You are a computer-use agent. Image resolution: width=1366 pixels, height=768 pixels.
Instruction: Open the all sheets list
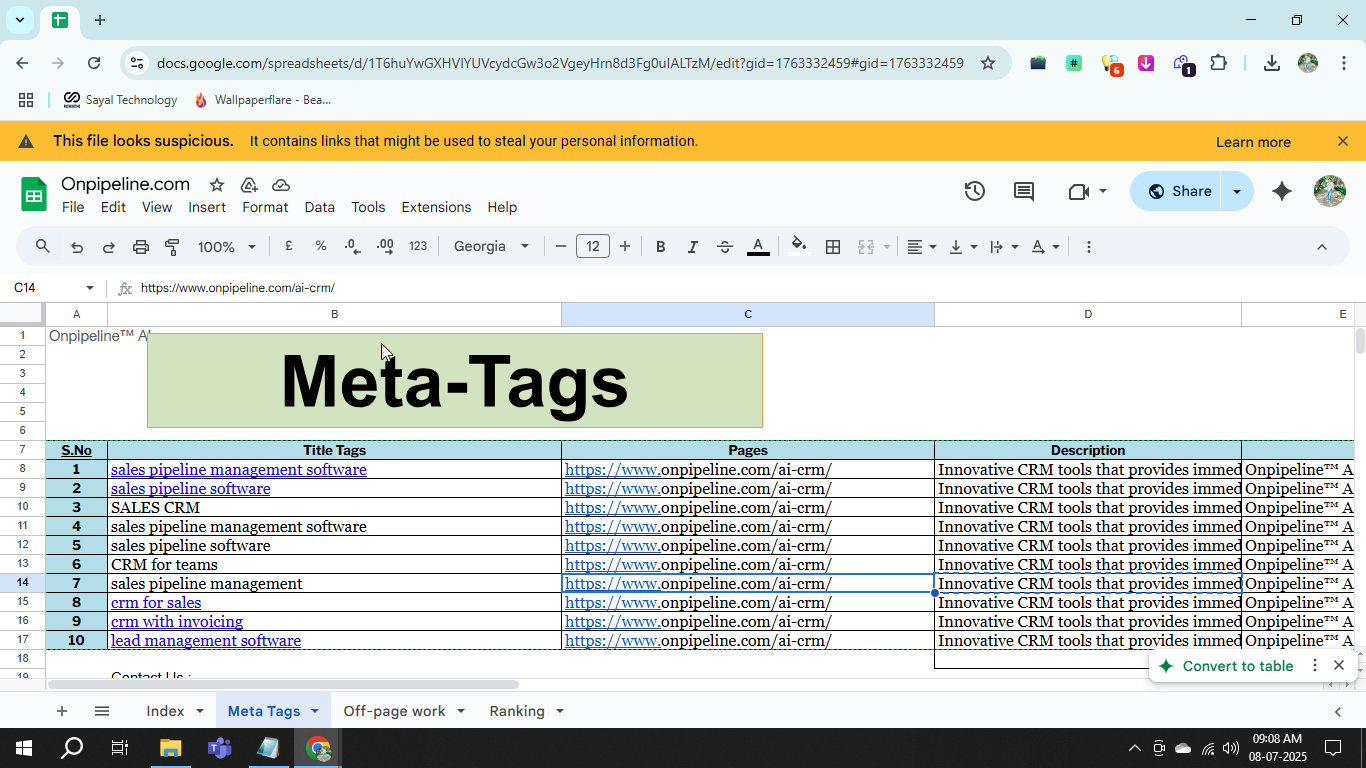pos(102,711)
